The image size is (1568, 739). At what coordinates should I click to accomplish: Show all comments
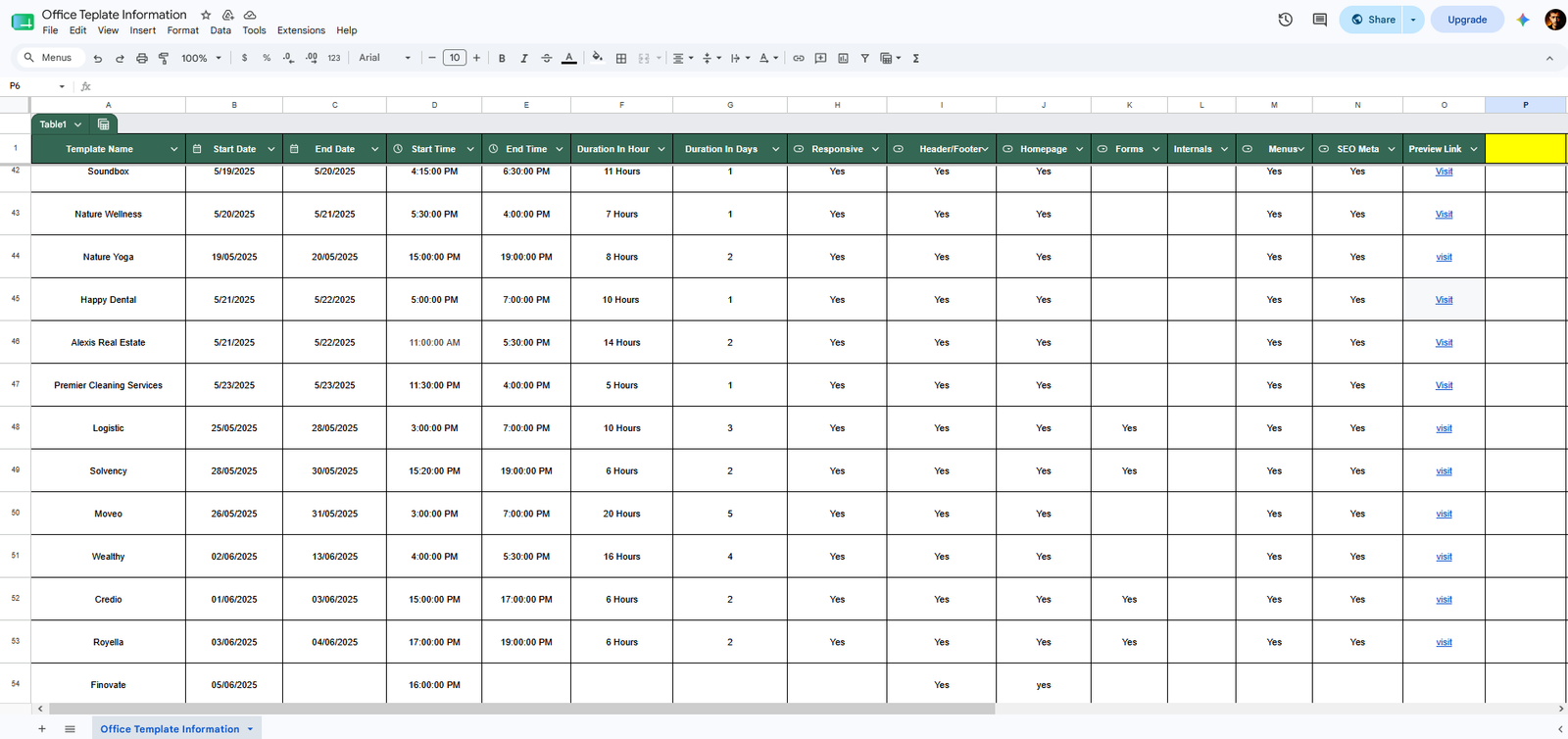1320,20
